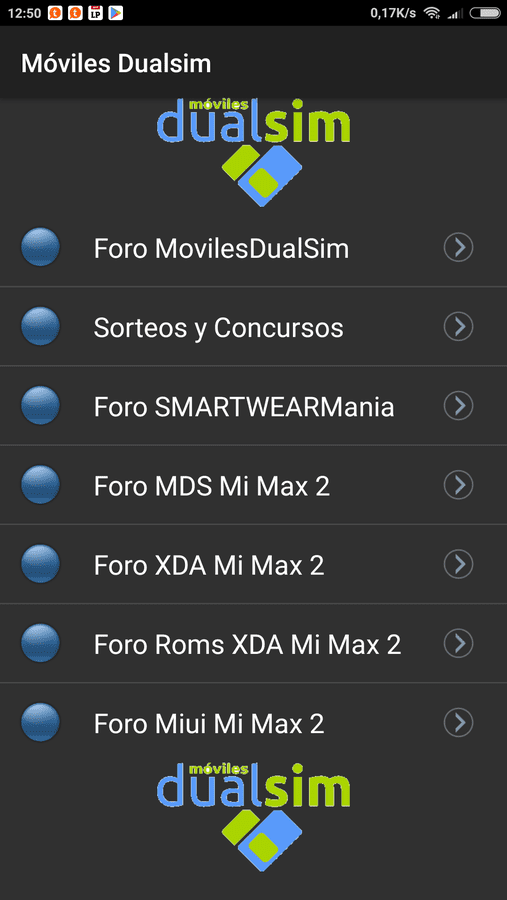
Task: Open the chevron arrow for Sorteos y Concursos
Action: [458, 327]
